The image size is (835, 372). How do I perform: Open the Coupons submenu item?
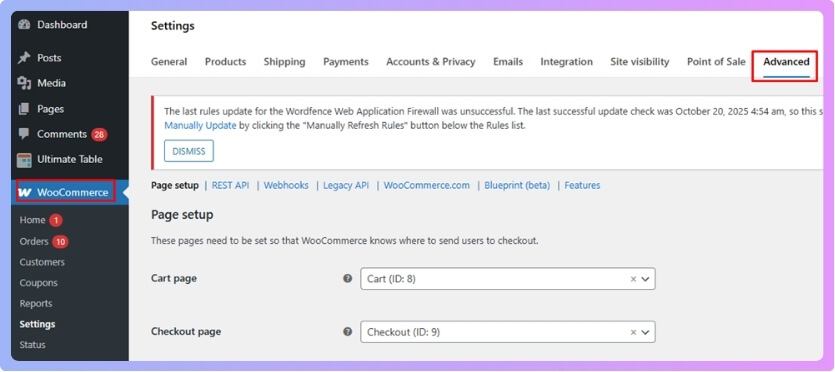[38, 283]
